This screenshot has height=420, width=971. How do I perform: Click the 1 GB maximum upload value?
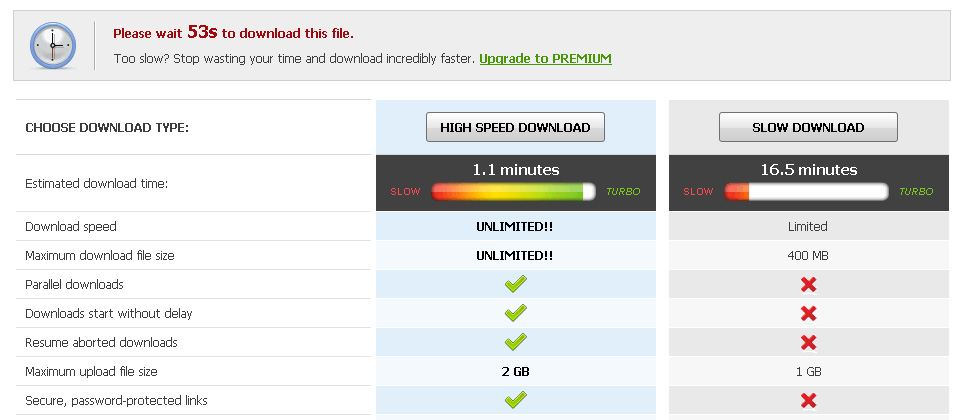808,372
